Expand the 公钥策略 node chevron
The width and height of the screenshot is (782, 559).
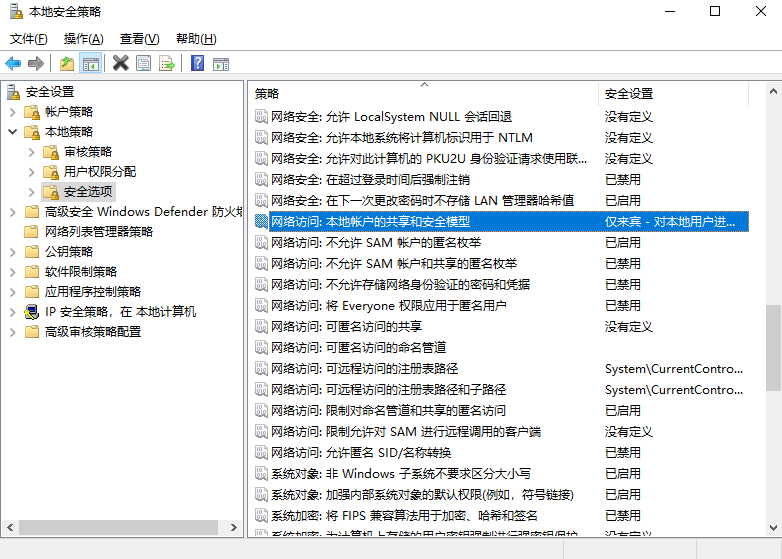click(13, 252)
